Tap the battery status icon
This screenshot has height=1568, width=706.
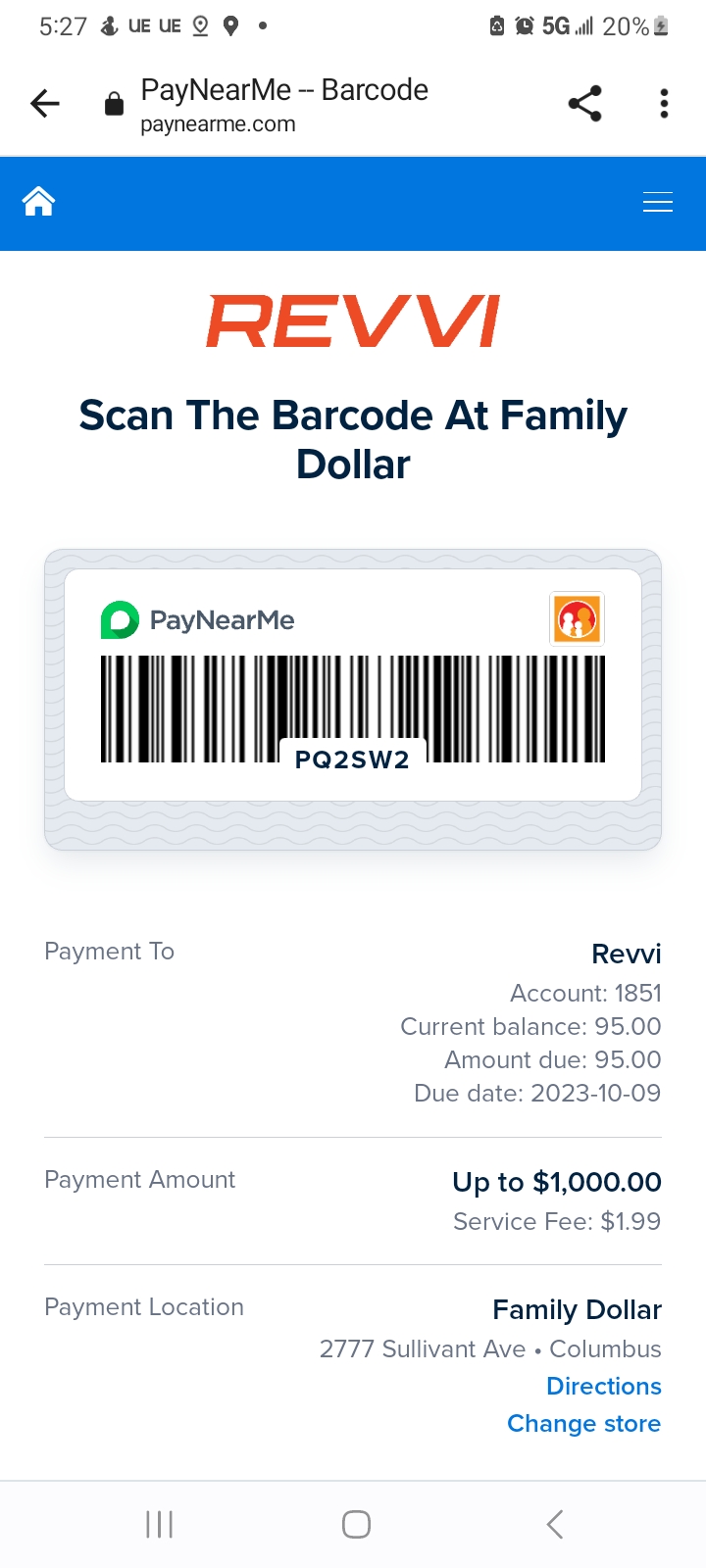[661, 26]
